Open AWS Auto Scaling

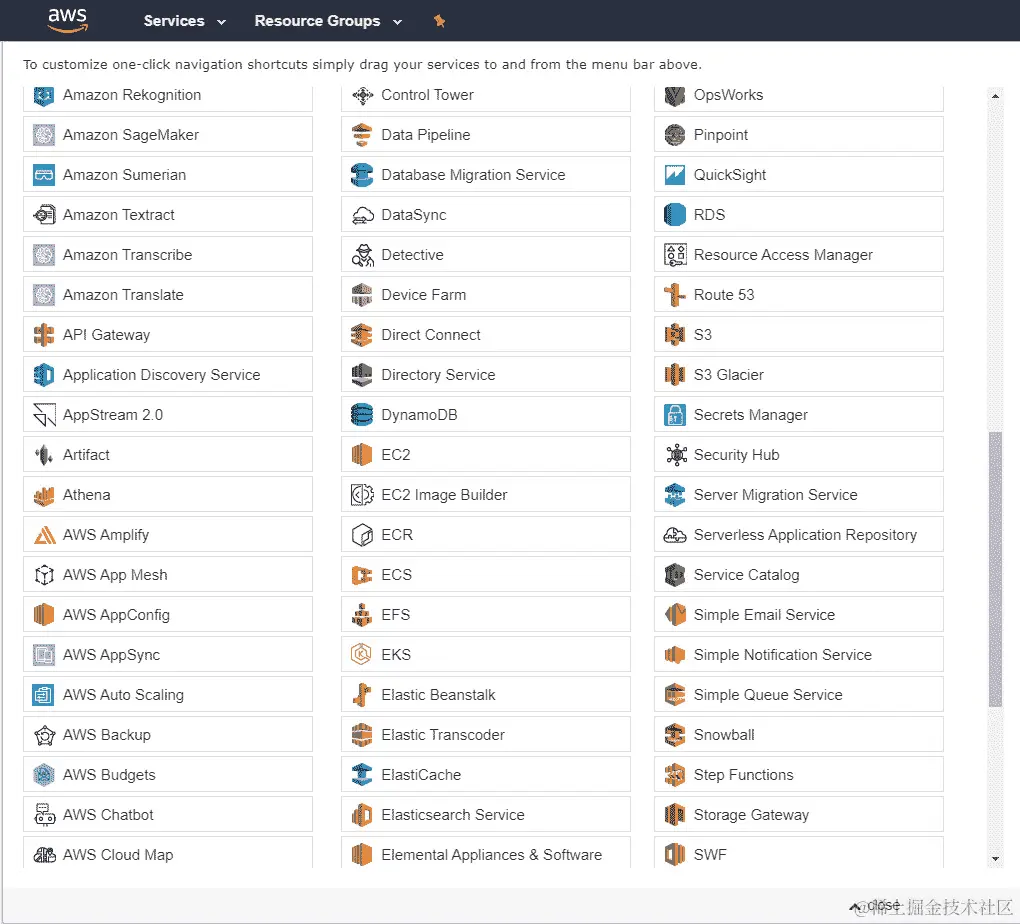click(x=168, y=695)
